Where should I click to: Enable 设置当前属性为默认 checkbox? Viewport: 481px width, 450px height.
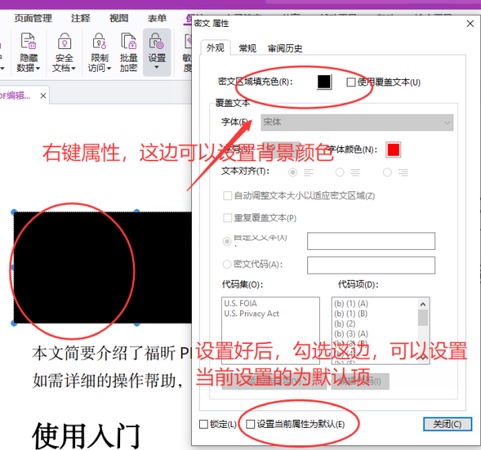pyautogui.click(x=250, y=424)
